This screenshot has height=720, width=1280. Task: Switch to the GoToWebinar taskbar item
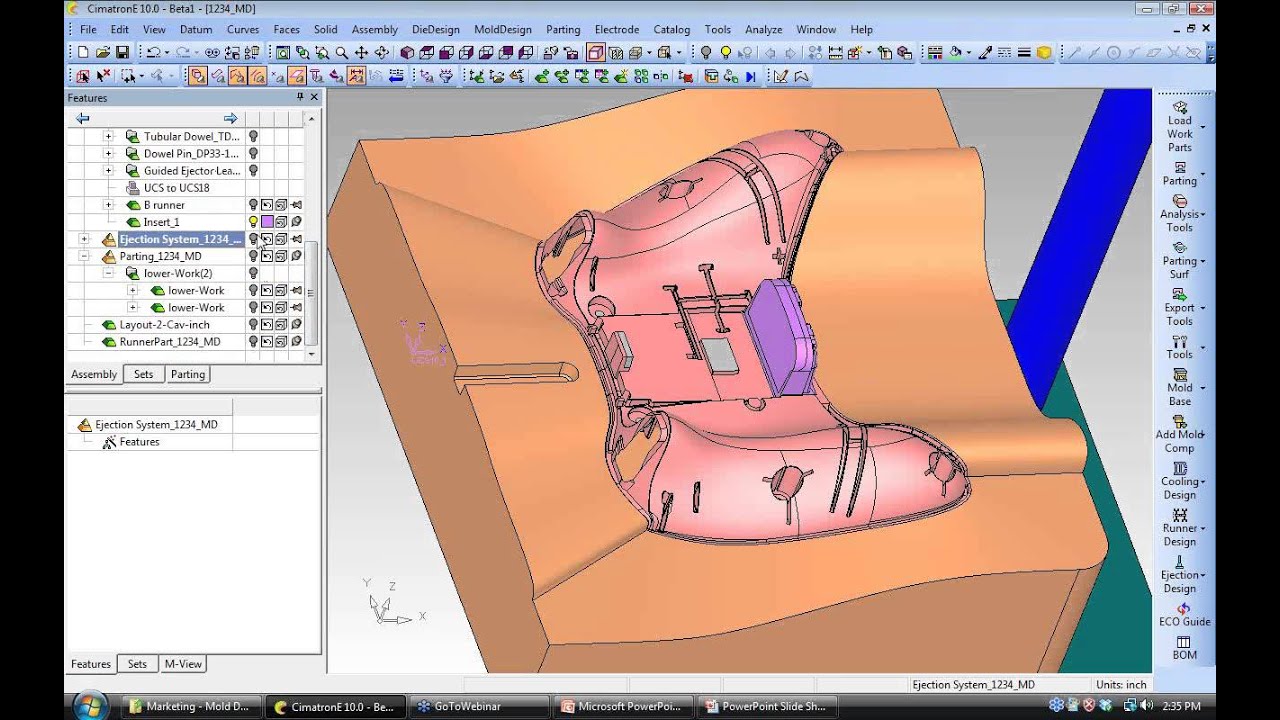tap(480, 706)
